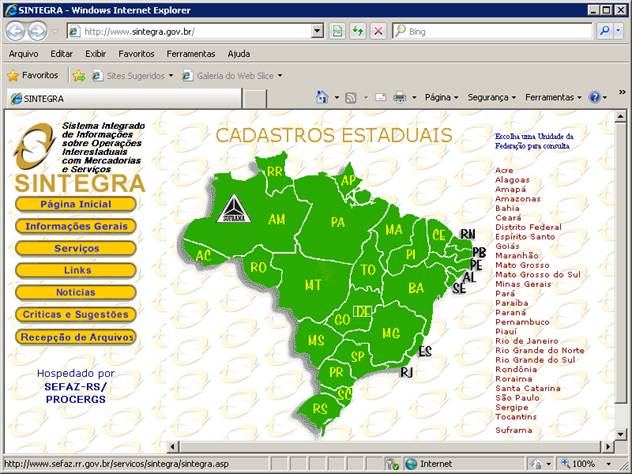Expand the Galeria do Web Slice dropdown
Viewport: 632px width, 474px height.
(x=280, y=75)
